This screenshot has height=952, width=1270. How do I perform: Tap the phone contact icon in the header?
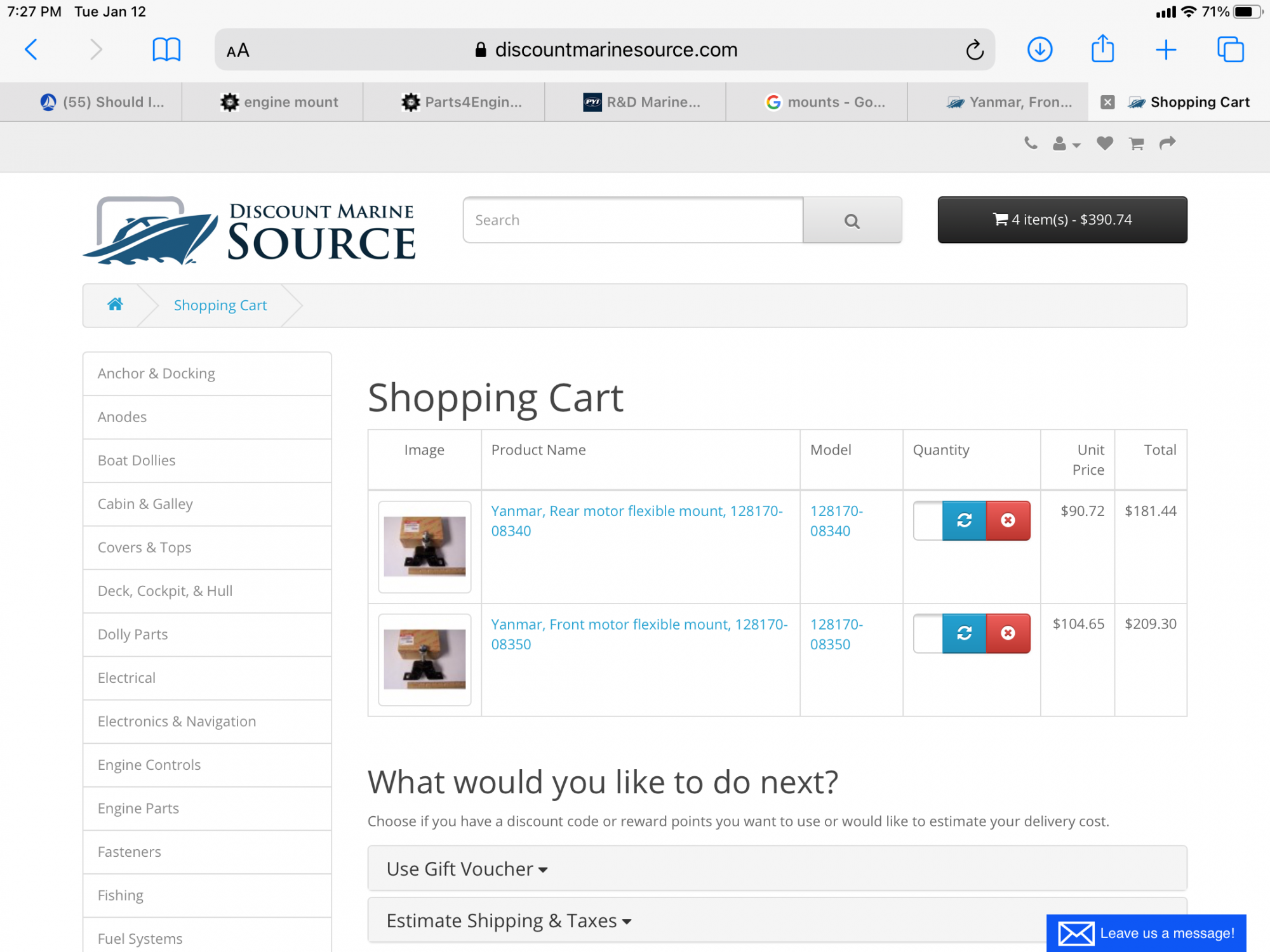tap(1031, 143)
